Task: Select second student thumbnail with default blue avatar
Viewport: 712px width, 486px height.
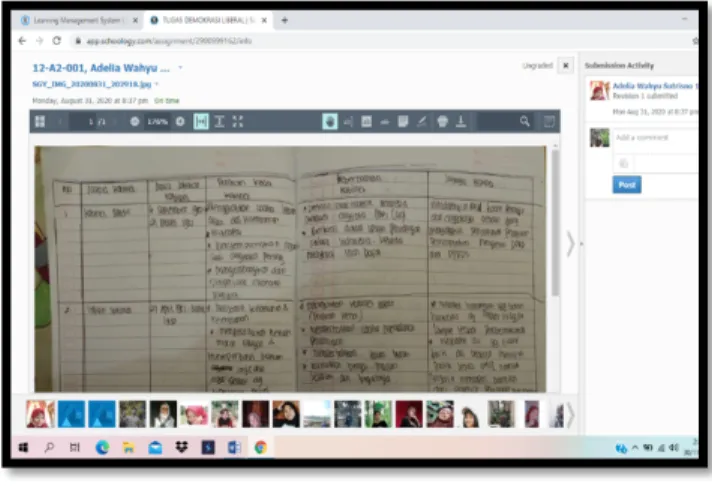Action: (71, 414)
